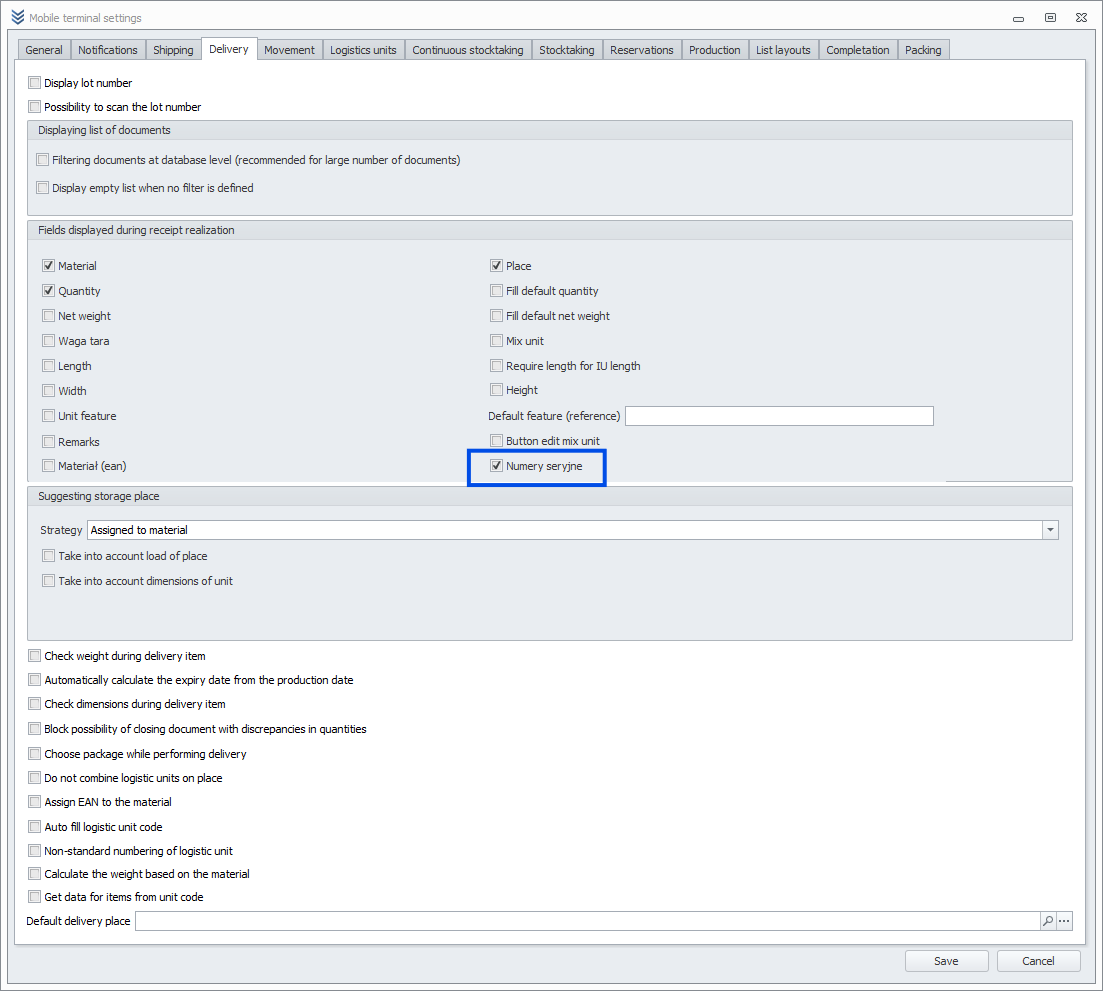This screenshot has height=991, width=1103.
Task: Open the Packing tab
Action: click(x=923, y=50)
